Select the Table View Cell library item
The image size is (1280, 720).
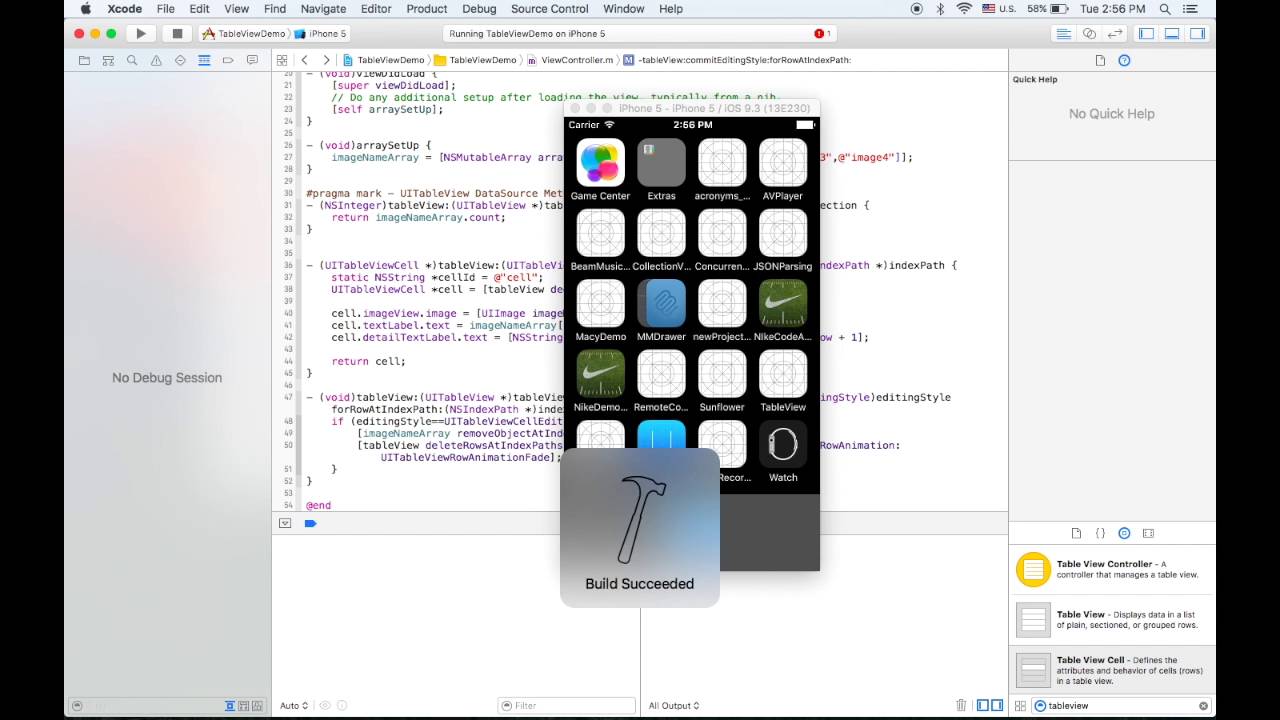pyautogui.click(x=1112, y=671)
